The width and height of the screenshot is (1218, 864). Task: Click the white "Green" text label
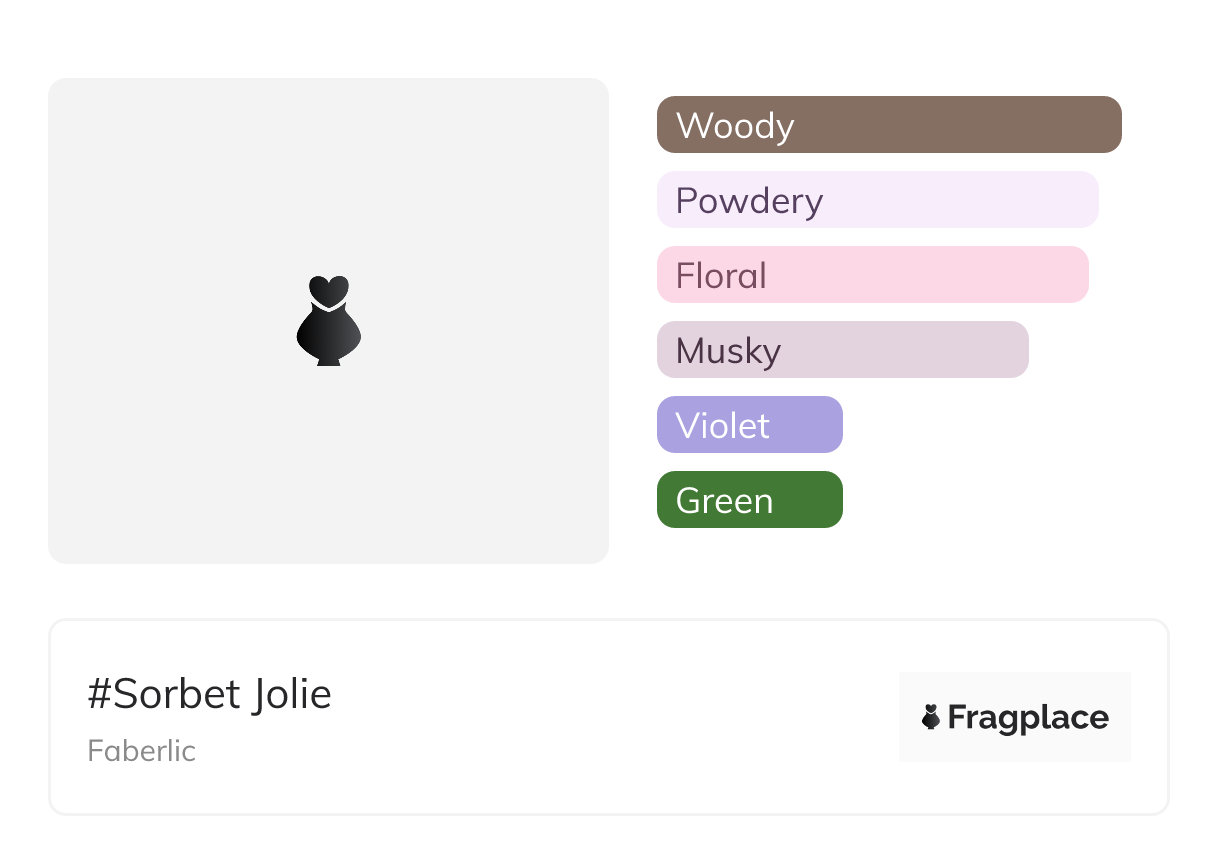(x=724, y=501)
